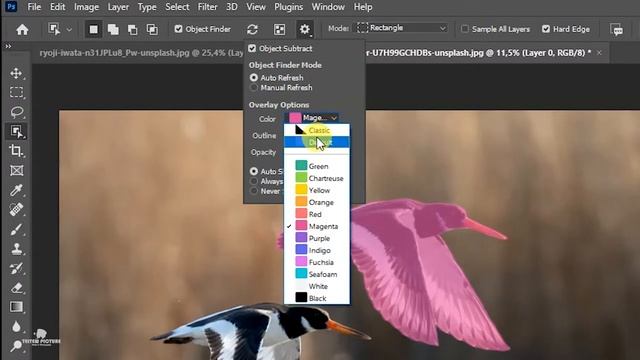Screen dimensions: 640x360
Task: Choose Indigo overlay color
Action: pyautogui.click(x=317, y=250)
